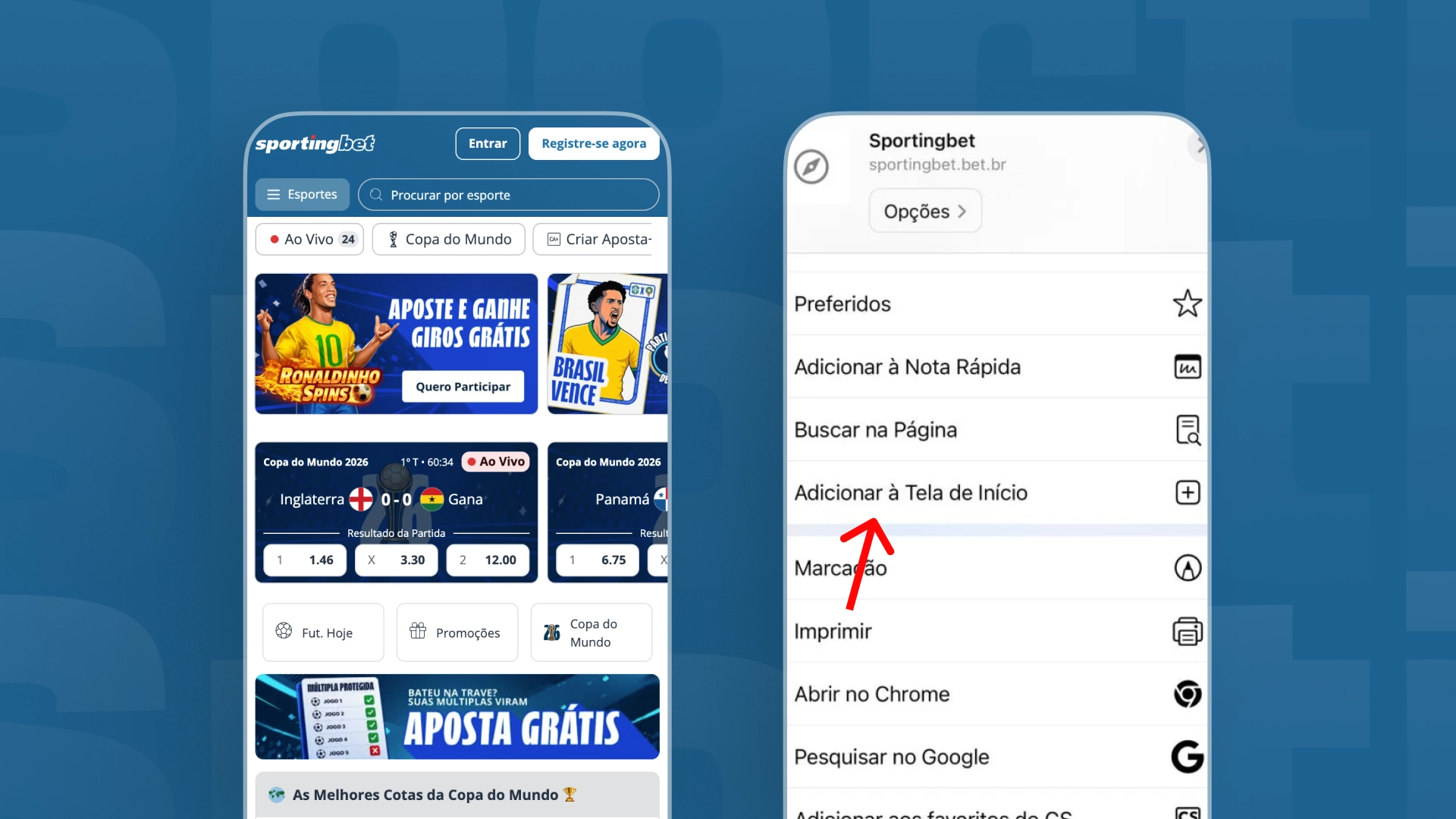1456x819 pixels.
Task: Select odds 12.00 for Gana win
Action: pyautogui.click(x=488, y=560)
